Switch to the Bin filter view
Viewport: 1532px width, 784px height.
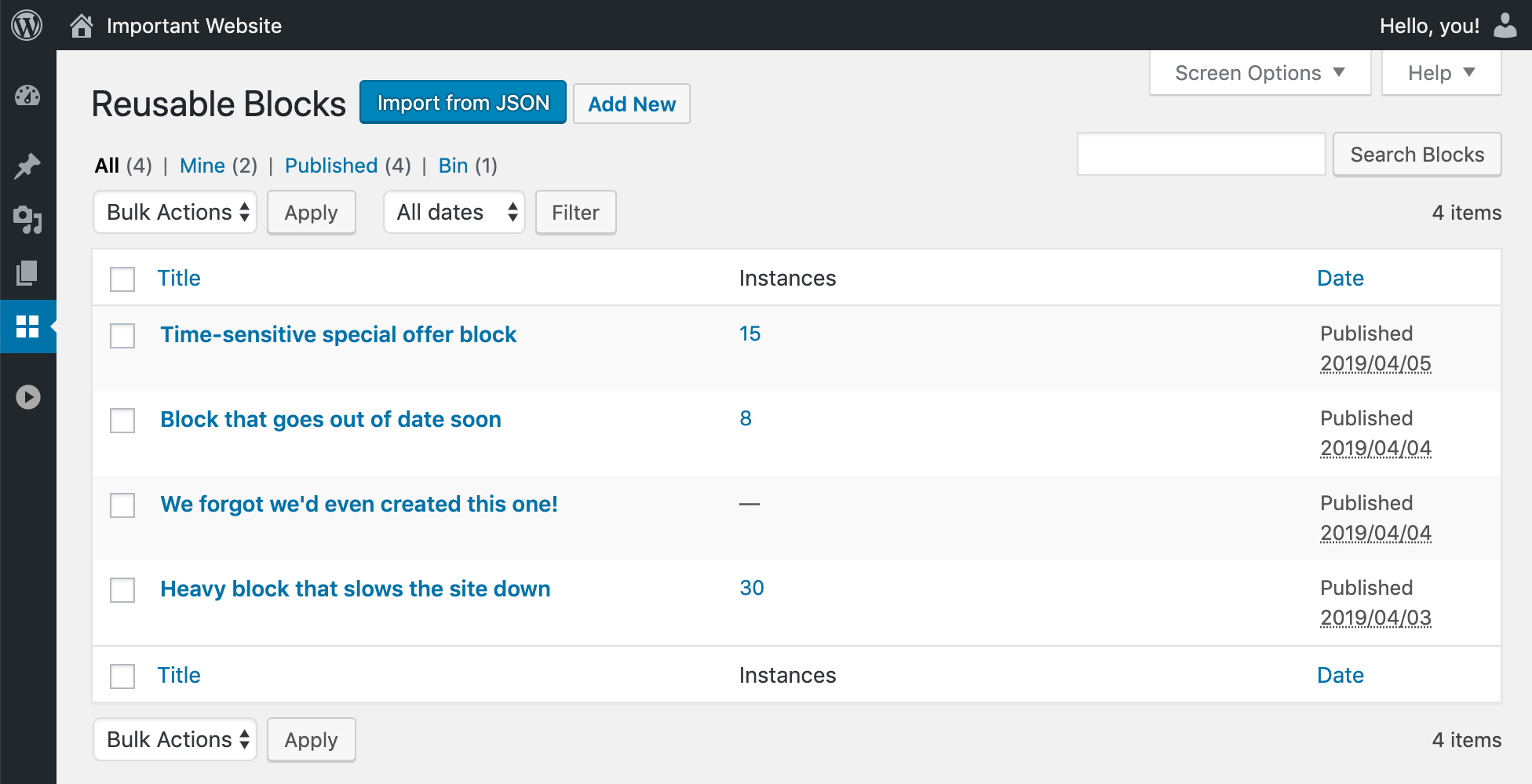453,166
